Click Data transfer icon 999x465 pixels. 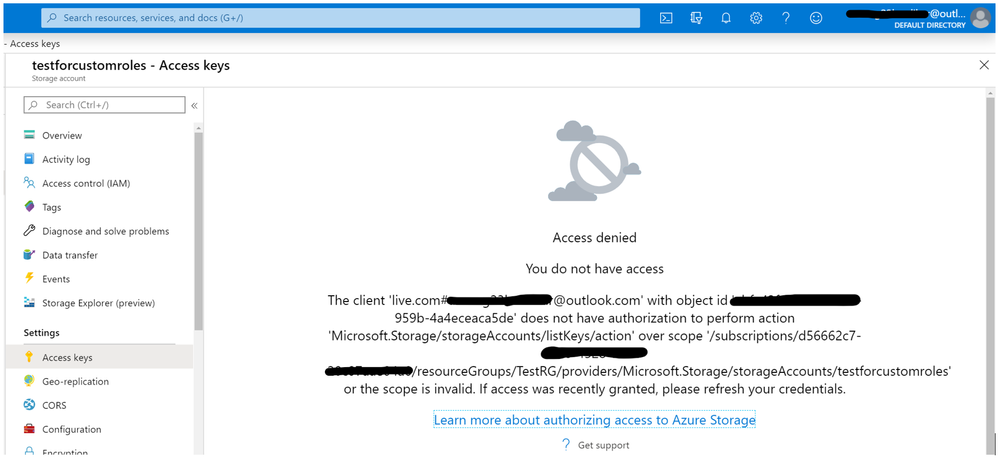29,255
